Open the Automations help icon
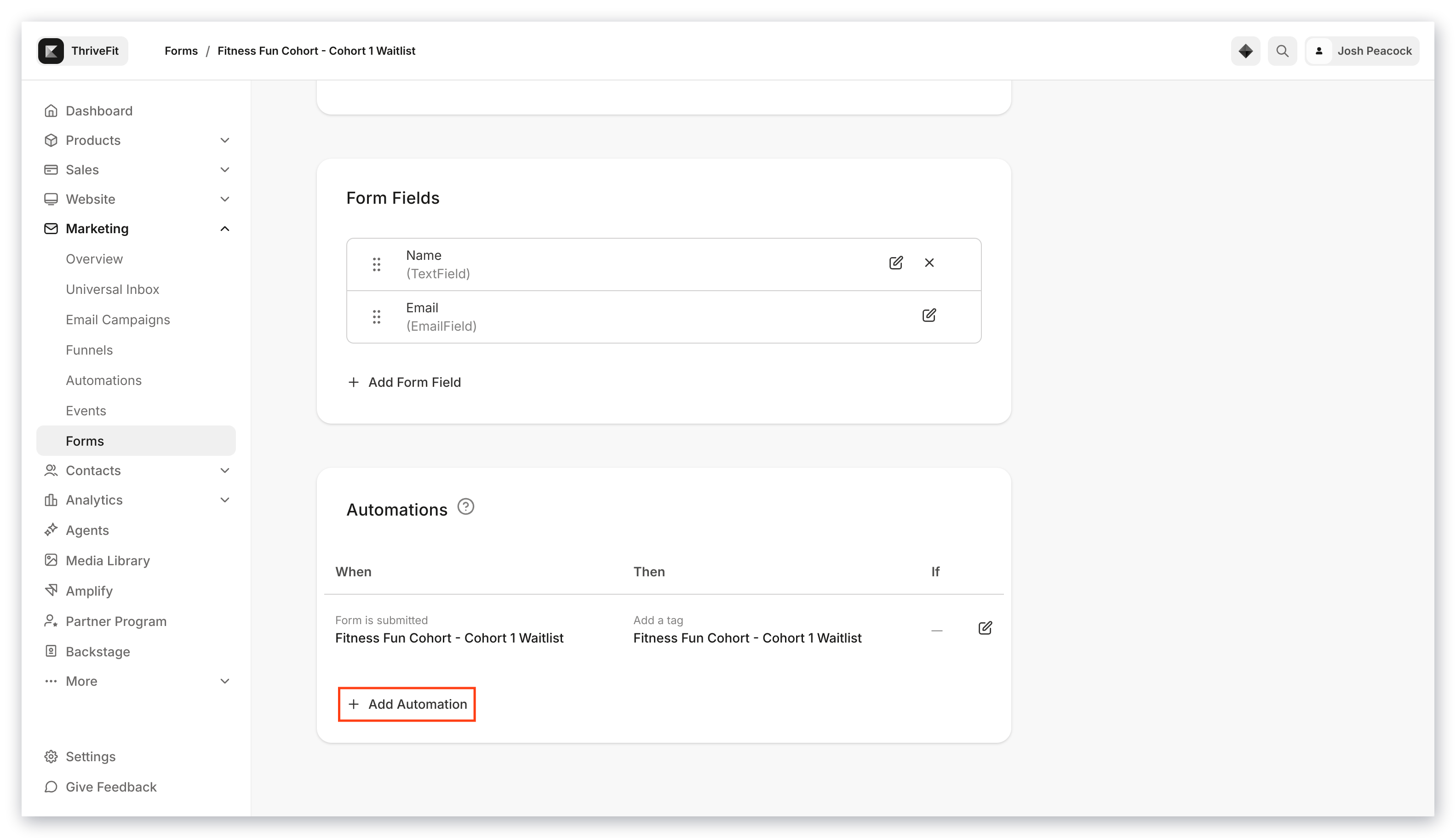This screenshot has height=838, width=1456. point(465,506)
